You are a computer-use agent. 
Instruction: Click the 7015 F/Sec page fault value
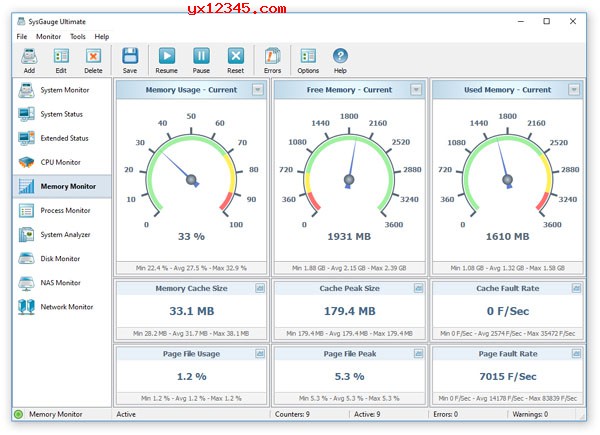tap(508, 376)
